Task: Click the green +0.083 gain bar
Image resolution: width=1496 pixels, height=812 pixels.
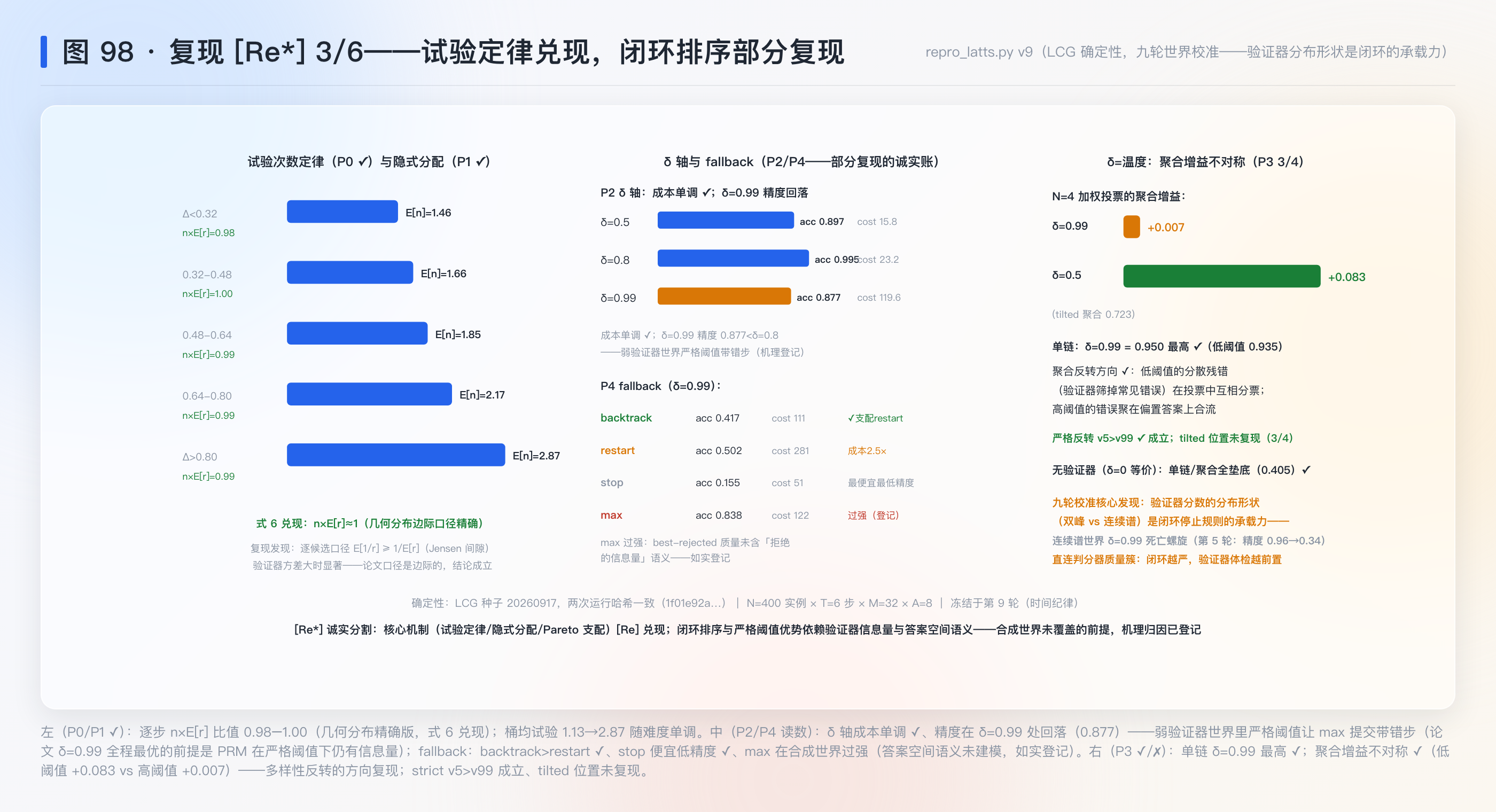Action: pos(1222,277)
